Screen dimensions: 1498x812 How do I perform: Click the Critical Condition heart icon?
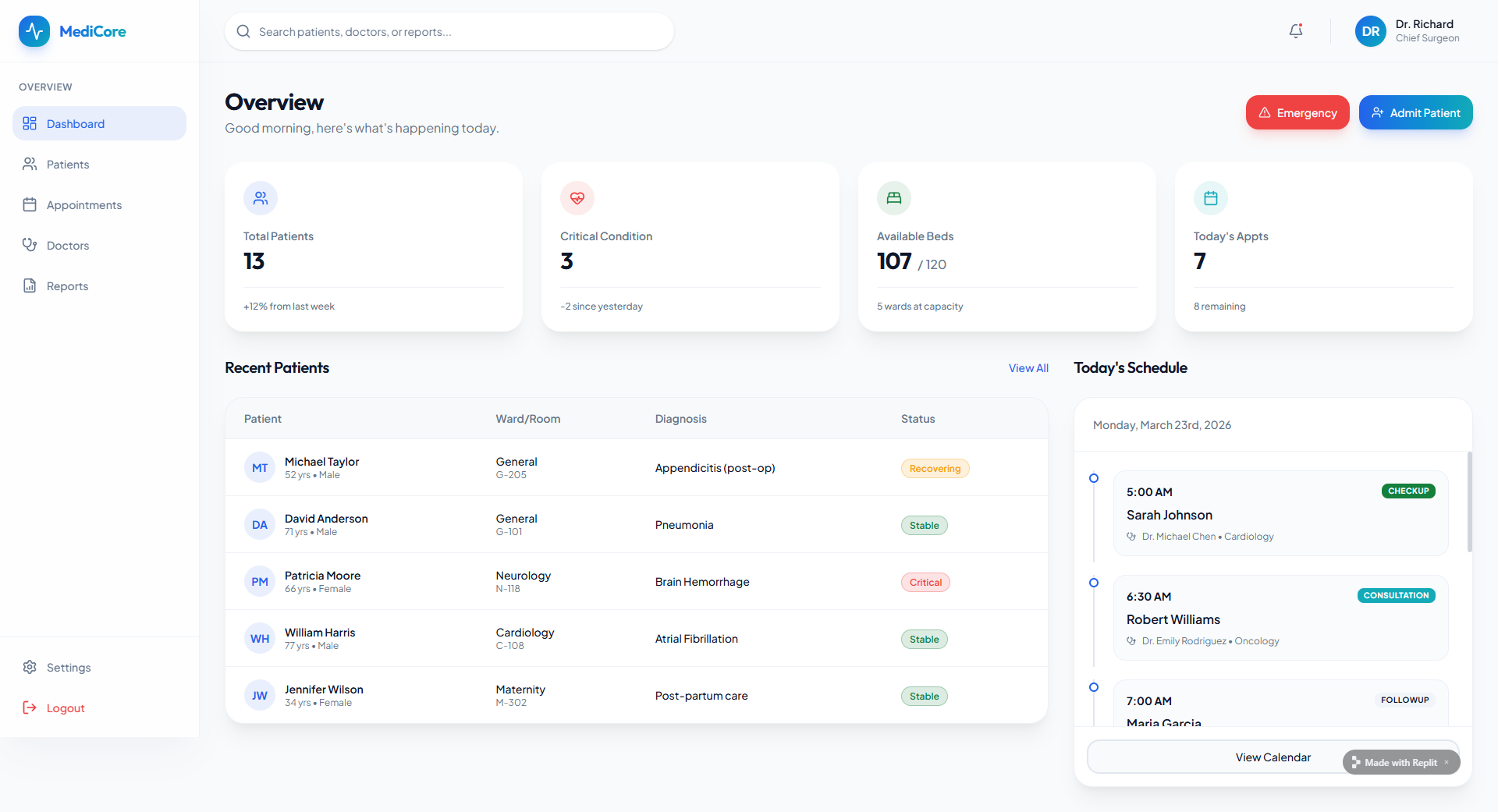[x=577, y=198]
